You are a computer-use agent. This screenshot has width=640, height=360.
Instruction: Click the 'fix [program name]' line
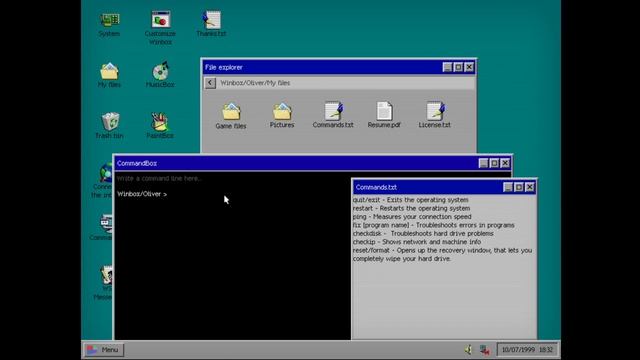434,225
